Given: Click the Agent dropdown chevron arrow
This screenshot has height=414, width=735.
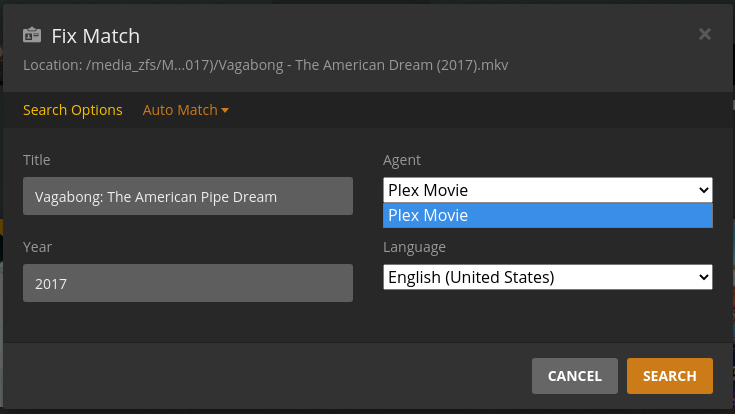Looking at the screenshot, I should [x=703, y=190].
